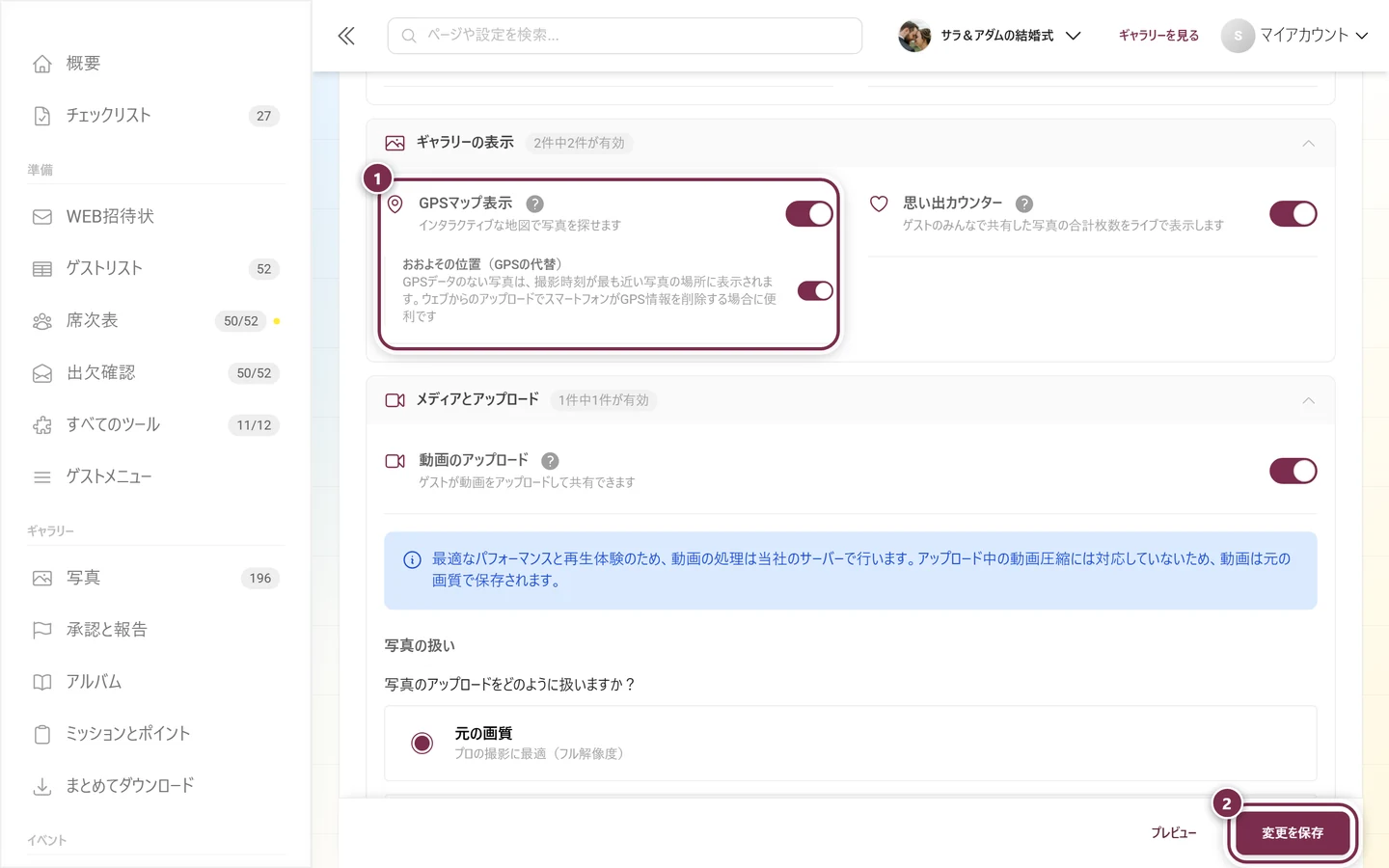The image size is (1389, 868).
Task: Collapse the sidebar with double-chevron icon
Action: 346,36
